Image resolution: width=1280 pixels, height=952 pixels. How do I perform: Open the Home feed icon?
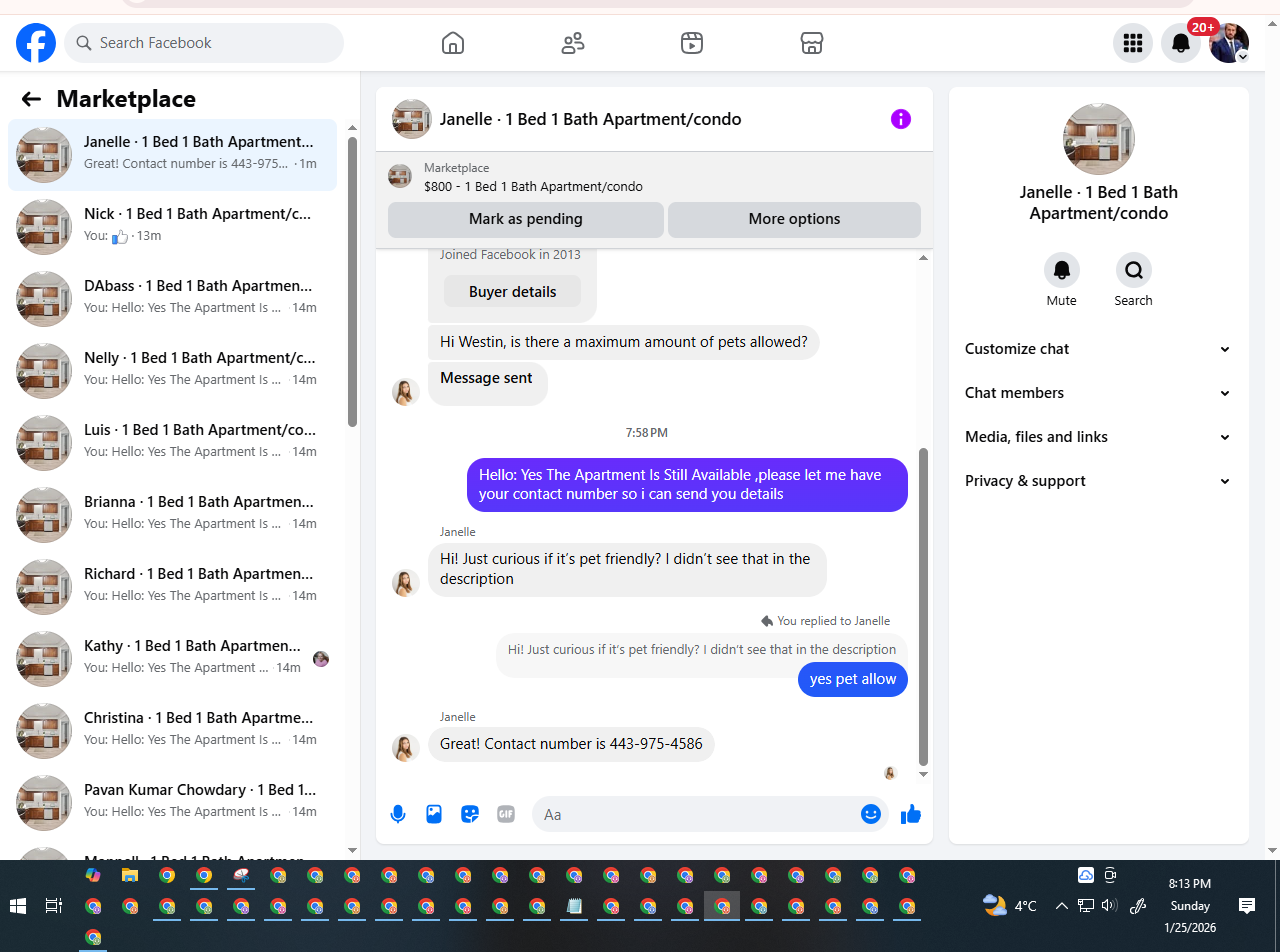click(x=453, y=43)
